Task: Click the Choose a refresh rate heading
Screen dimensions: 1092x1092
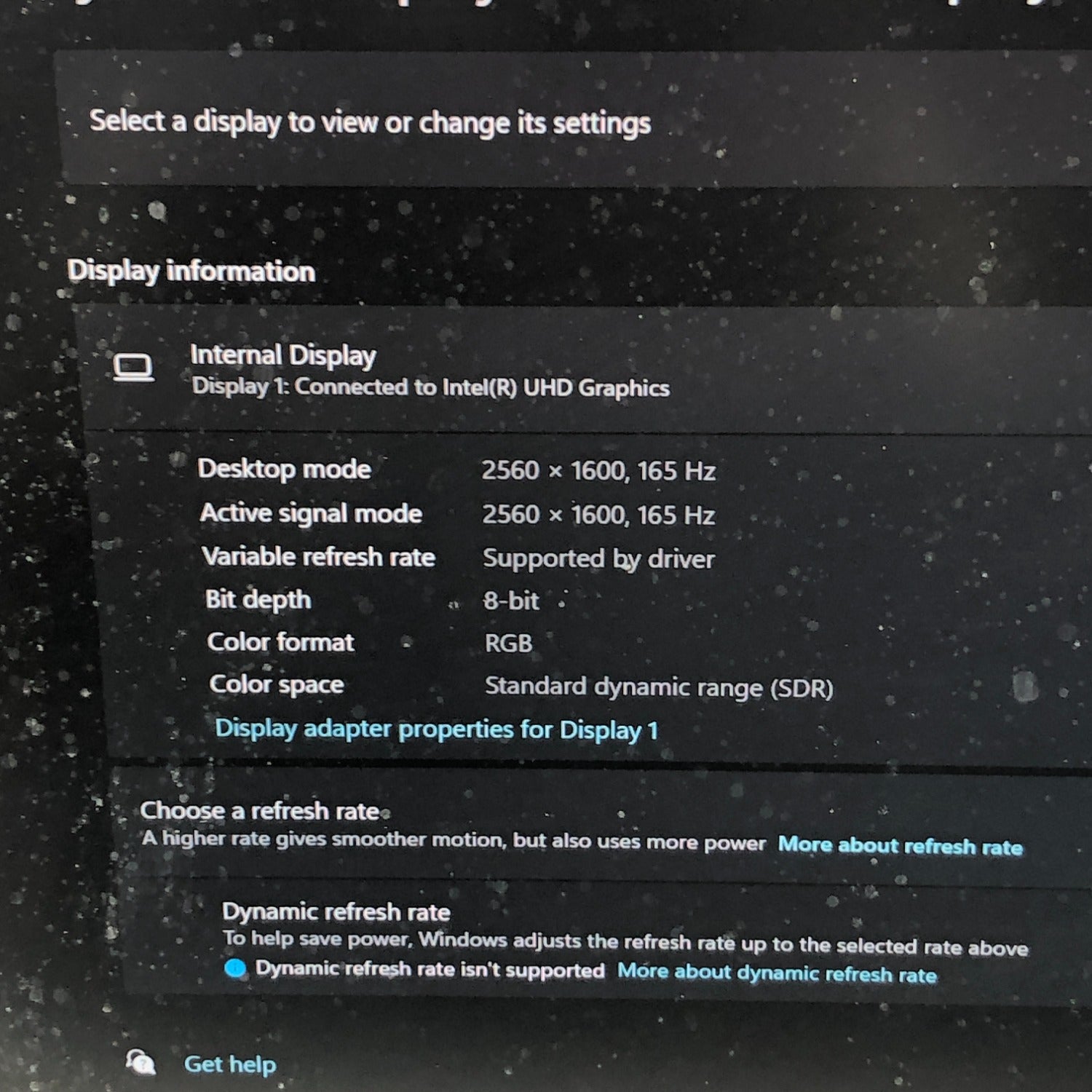Action: (x=260, y=810)
